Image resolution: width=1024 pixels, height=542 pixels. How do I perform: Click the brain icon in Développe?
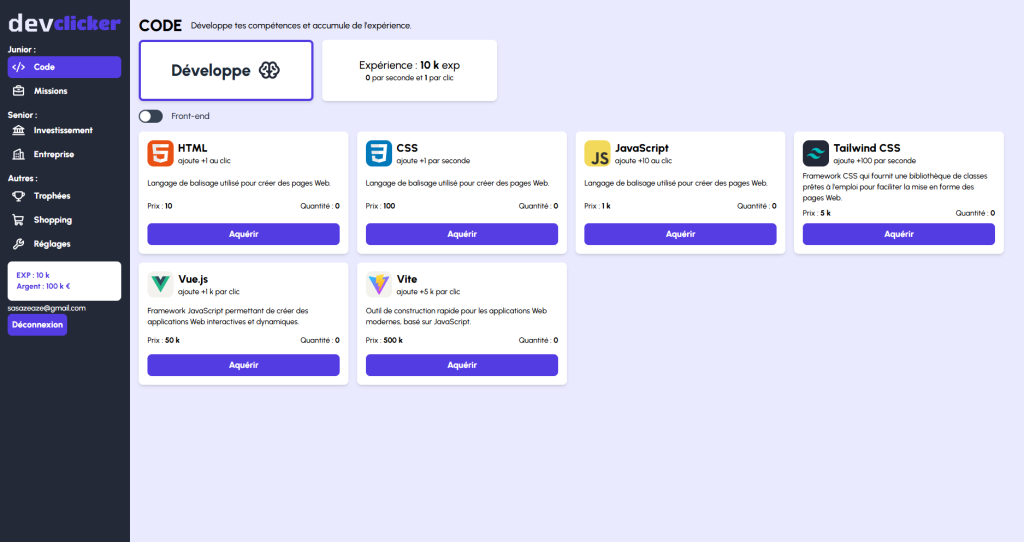point(269,70)
